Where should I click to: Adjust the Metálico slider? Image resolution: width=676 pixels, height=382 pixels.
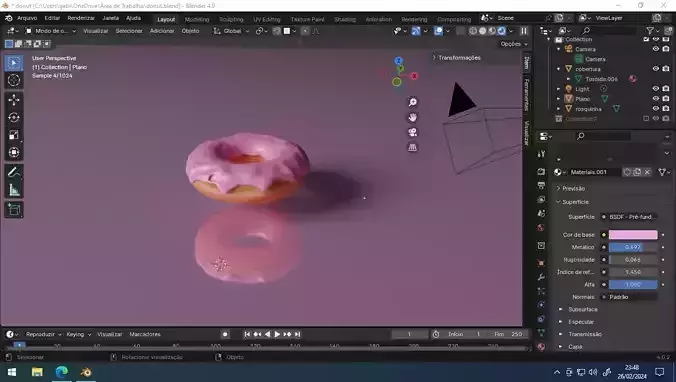coord(633,247)
